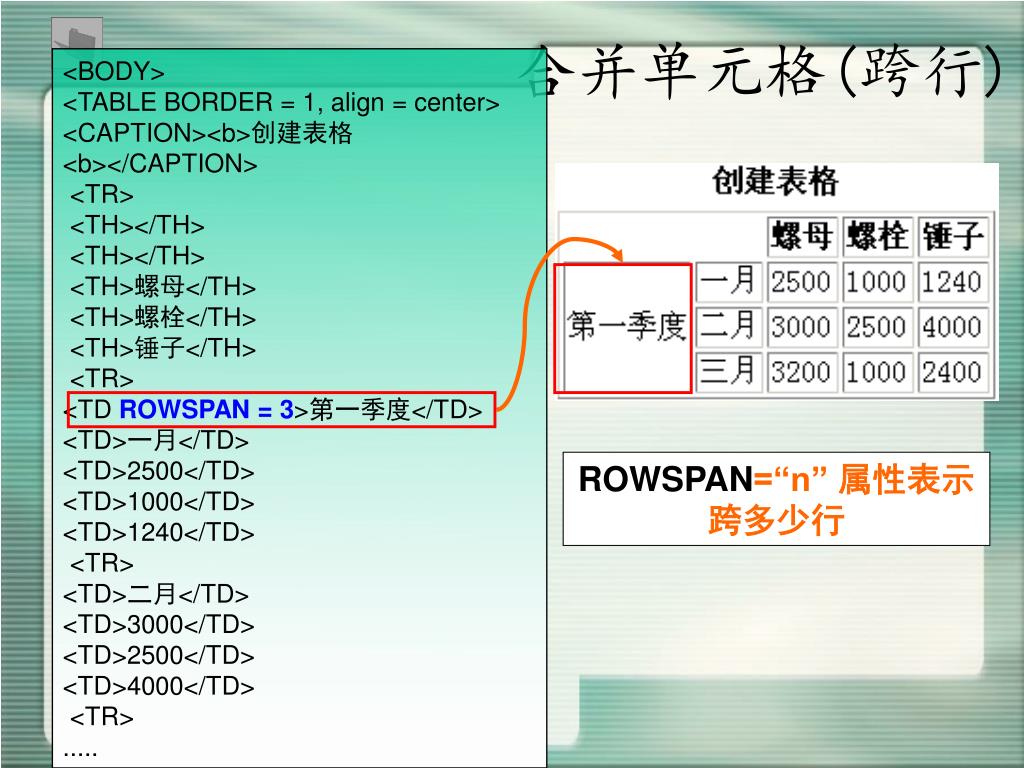Select the <b></CAPTION> code line
The height and width of the screenshot is (768, 1024).
click(160, 164)
